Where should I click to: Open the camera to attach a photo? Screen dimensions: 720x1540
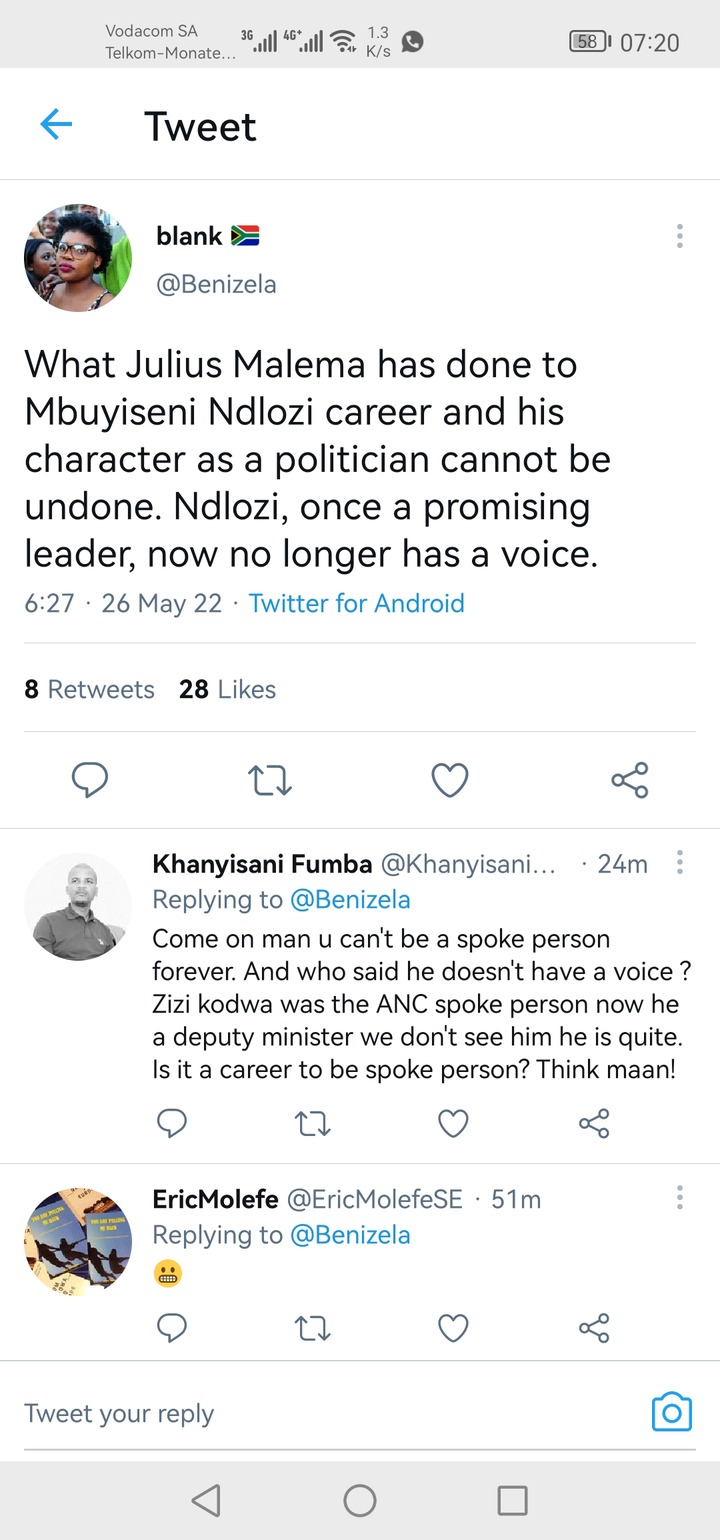click(x=672, y=1412)
